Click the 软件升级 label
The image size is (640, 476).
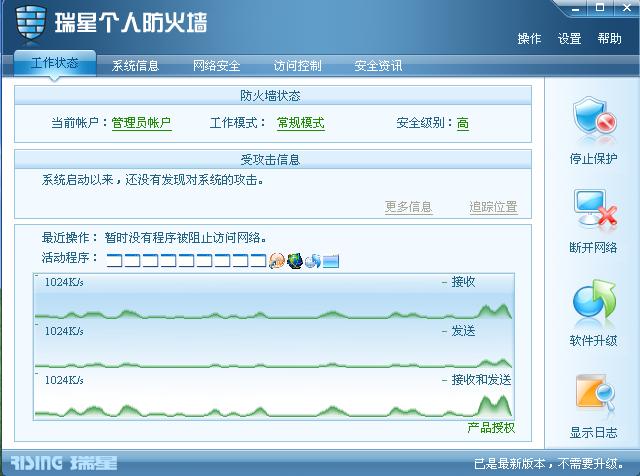point(593,340)
